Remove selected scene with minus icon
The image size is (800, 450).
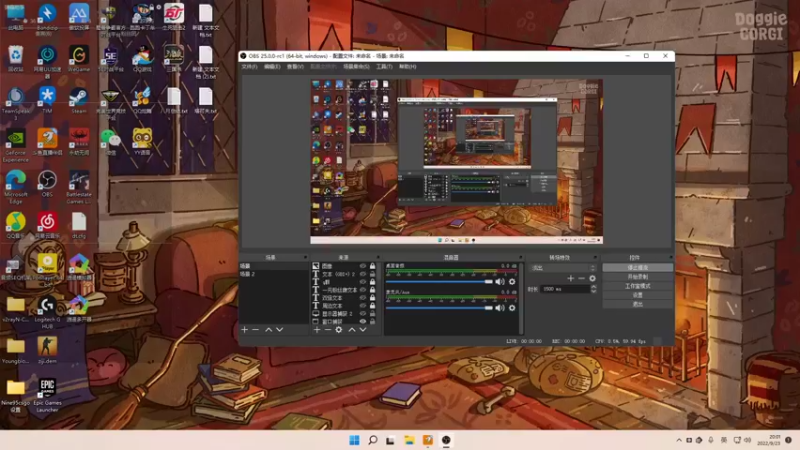click(x=256, y=330)
